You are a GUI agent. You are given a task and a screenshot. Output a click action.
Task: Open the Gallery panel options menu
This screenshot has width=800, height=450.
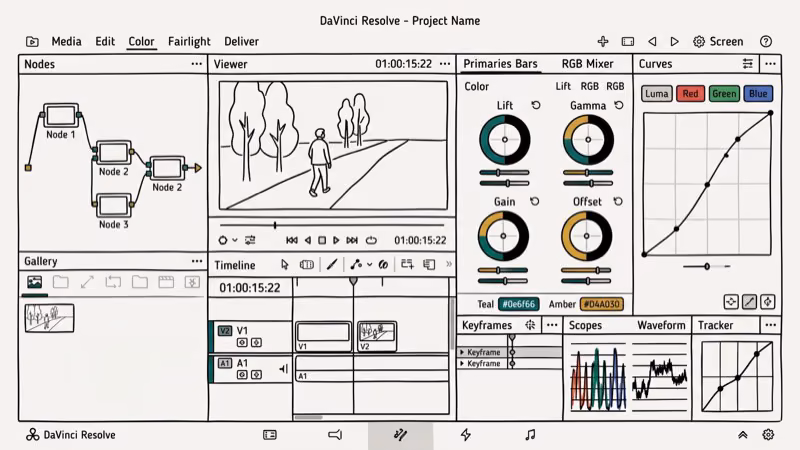pos(197,261)
